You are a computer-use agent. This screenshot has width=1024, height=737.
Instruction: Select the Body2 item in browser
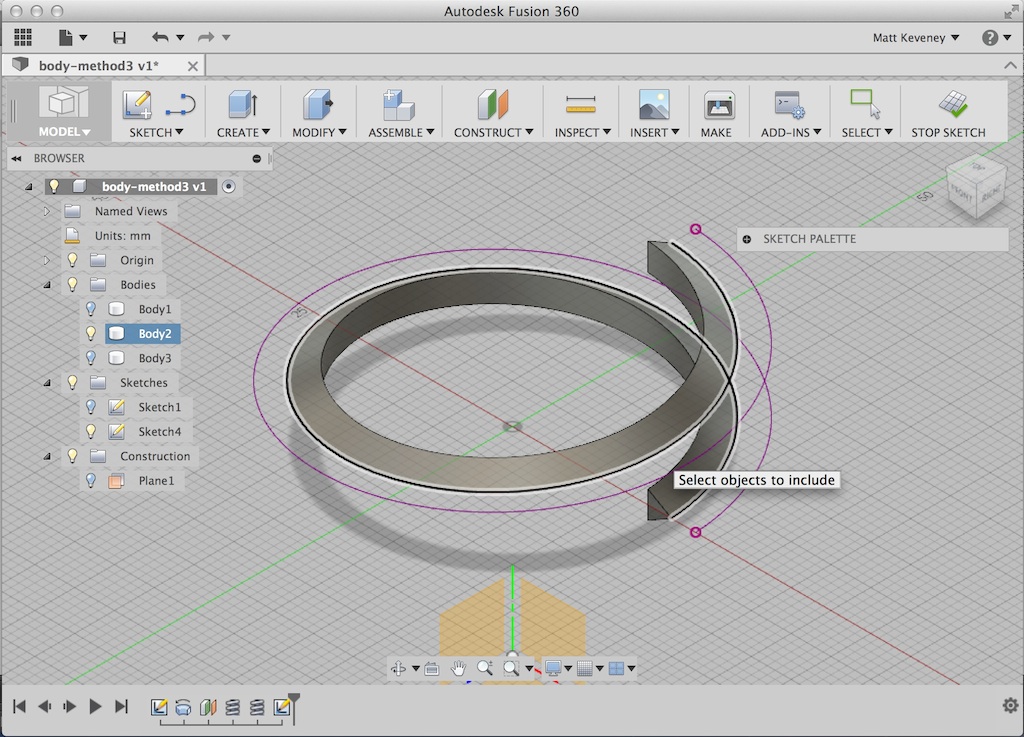point(142,334)
